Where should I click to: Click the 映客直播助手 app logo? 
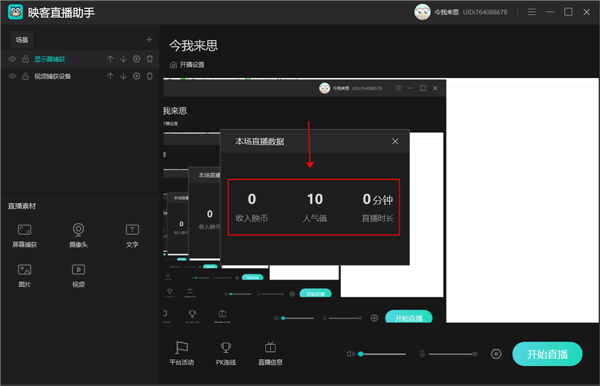click(15, 12)
